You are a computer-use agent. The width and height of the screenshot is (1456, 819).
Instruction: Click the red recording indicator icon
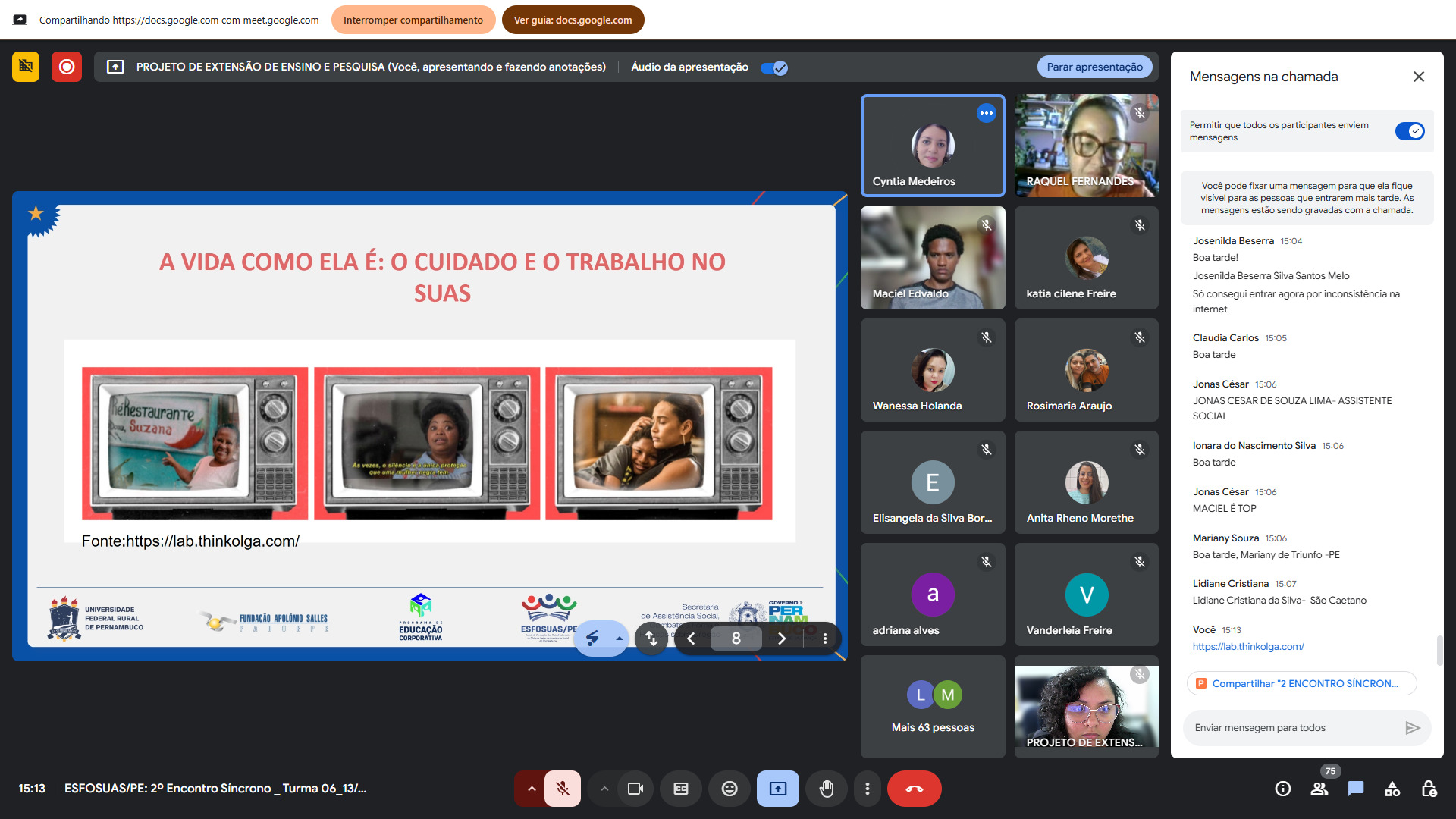click(67, 67)
